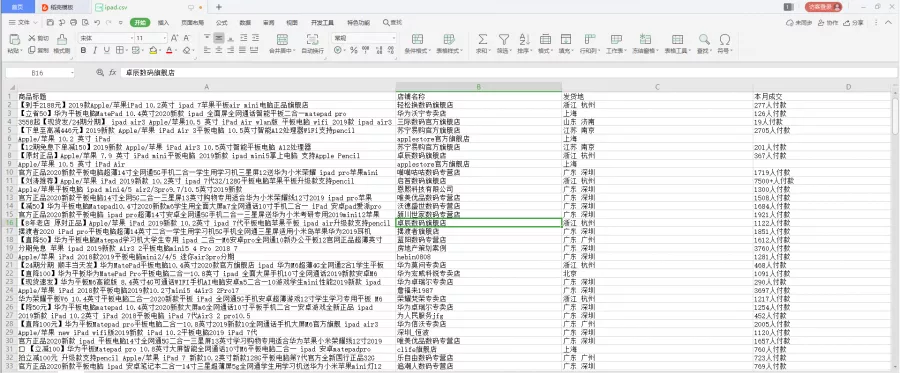Click the Wrap Text (自动换行) icon

(312, 39)
